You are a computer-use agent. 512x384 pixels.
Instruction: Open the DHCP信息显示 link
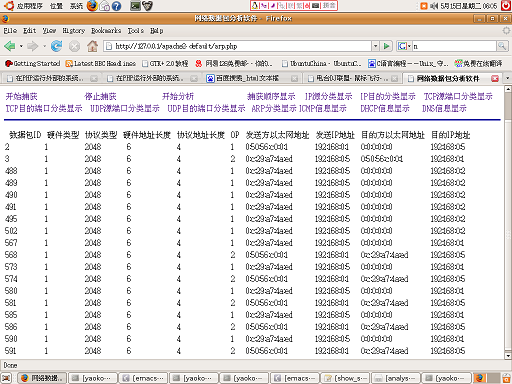pos(385,109)
